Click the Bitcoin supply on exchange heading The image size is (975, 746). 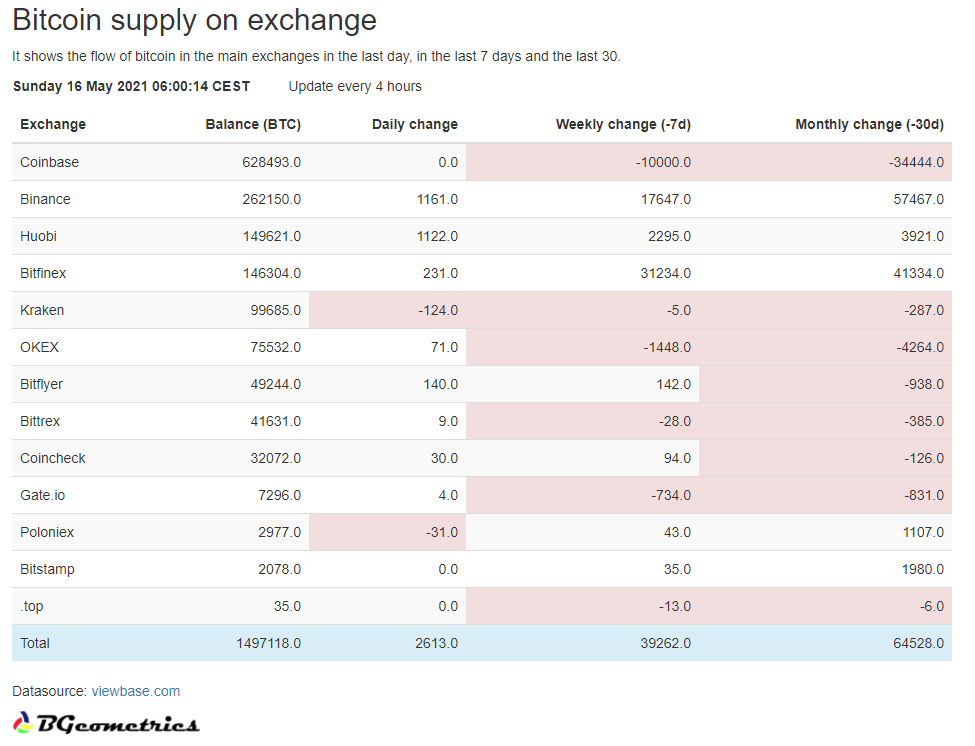(x=194, y=20)
